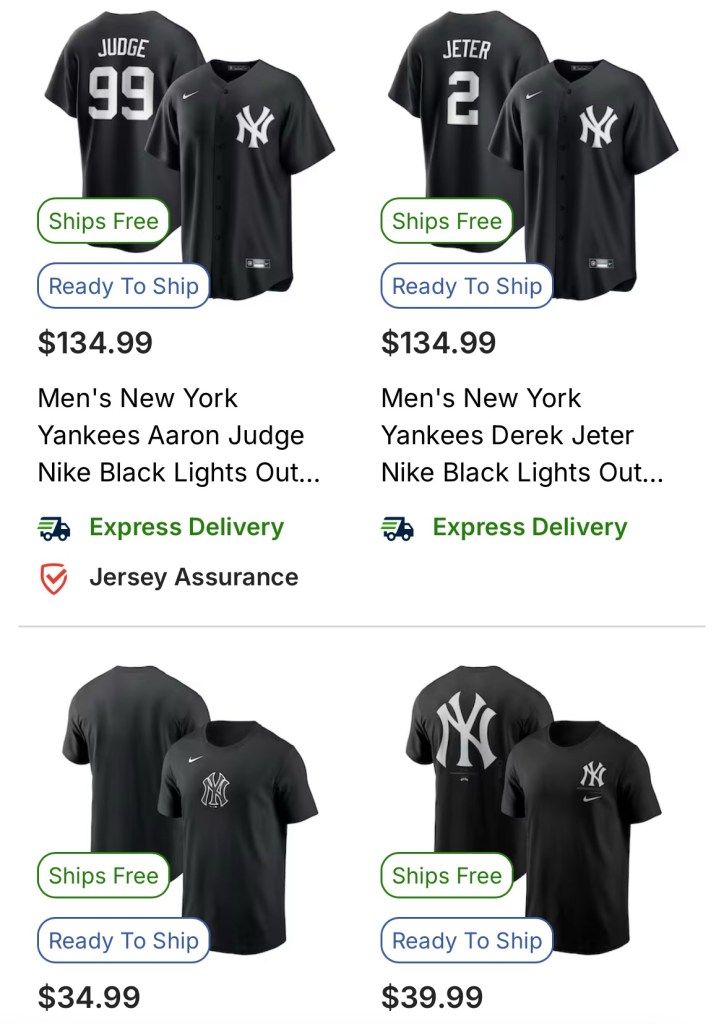The height and width of the screenshot is (1024, 724).
Task: Tap Ships Free badge on Judge jersey
Action: coord(103,221)
